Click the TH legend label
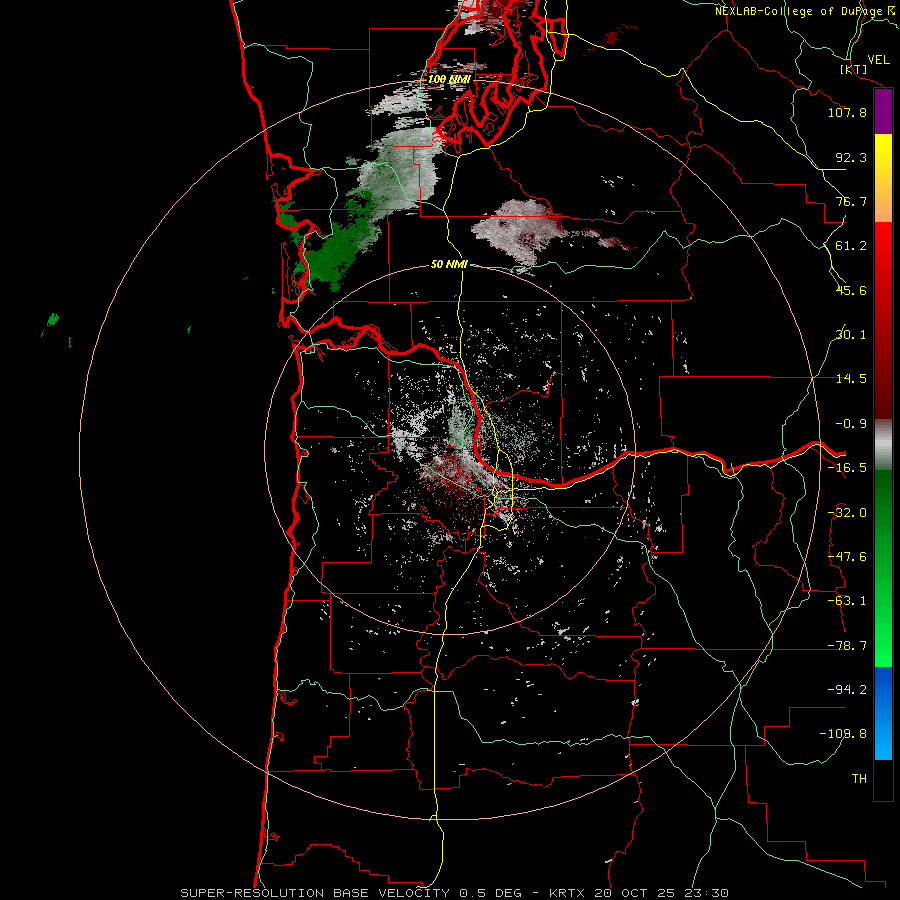This screenshot has width=900, height=900. 859,779
